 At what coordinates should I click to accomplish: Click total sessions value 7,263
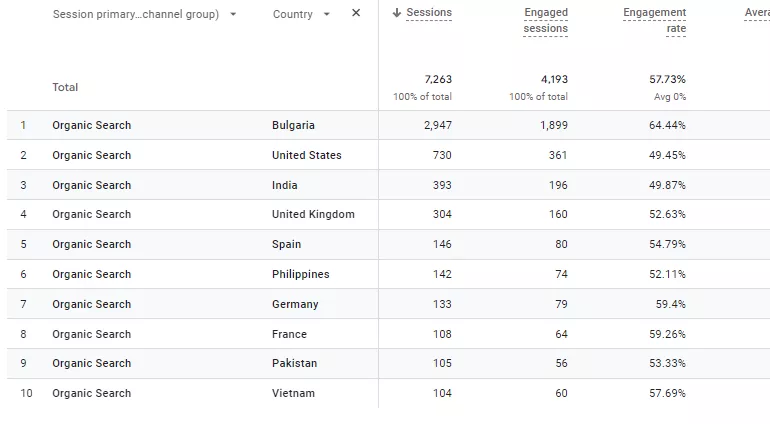[438, 79]
